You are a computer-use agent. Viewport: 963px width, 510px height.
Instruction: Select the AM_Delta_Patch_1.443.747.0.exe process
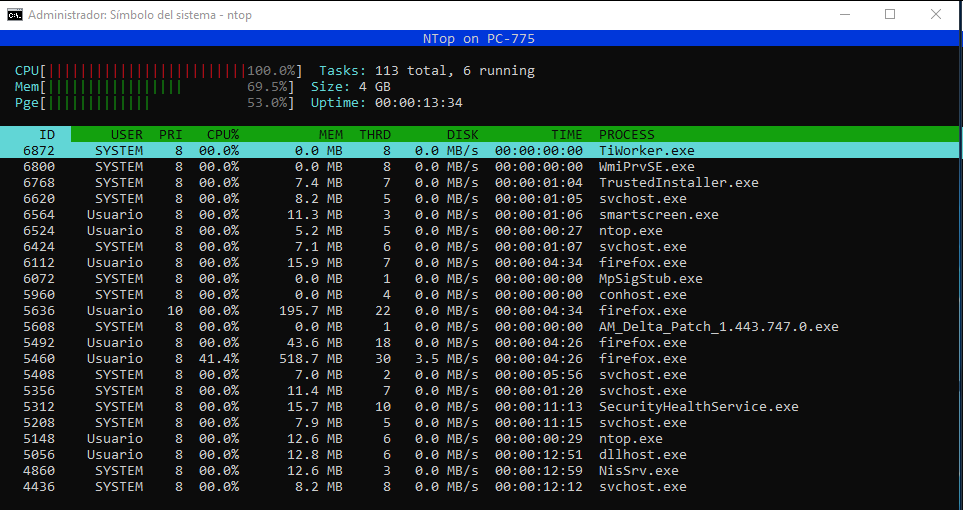(718, 327)
